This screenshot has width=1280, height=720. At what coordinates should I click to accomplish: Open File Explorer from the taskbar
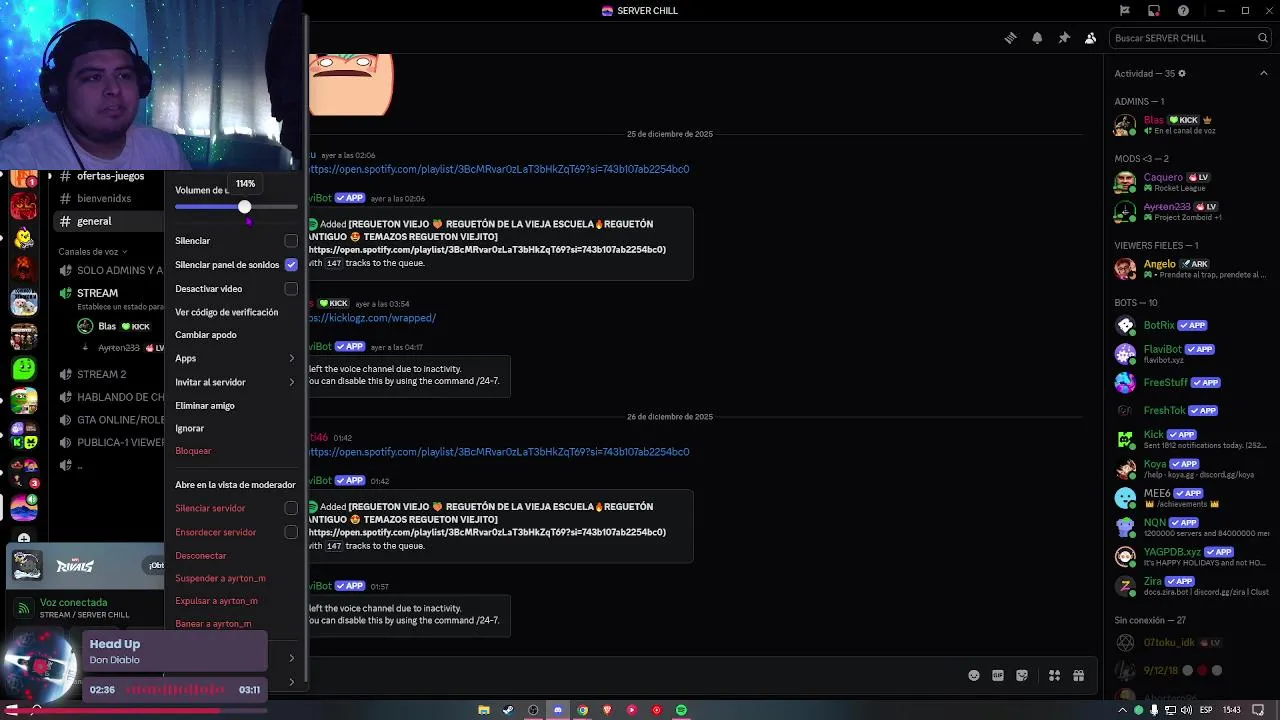click(484, 710)
